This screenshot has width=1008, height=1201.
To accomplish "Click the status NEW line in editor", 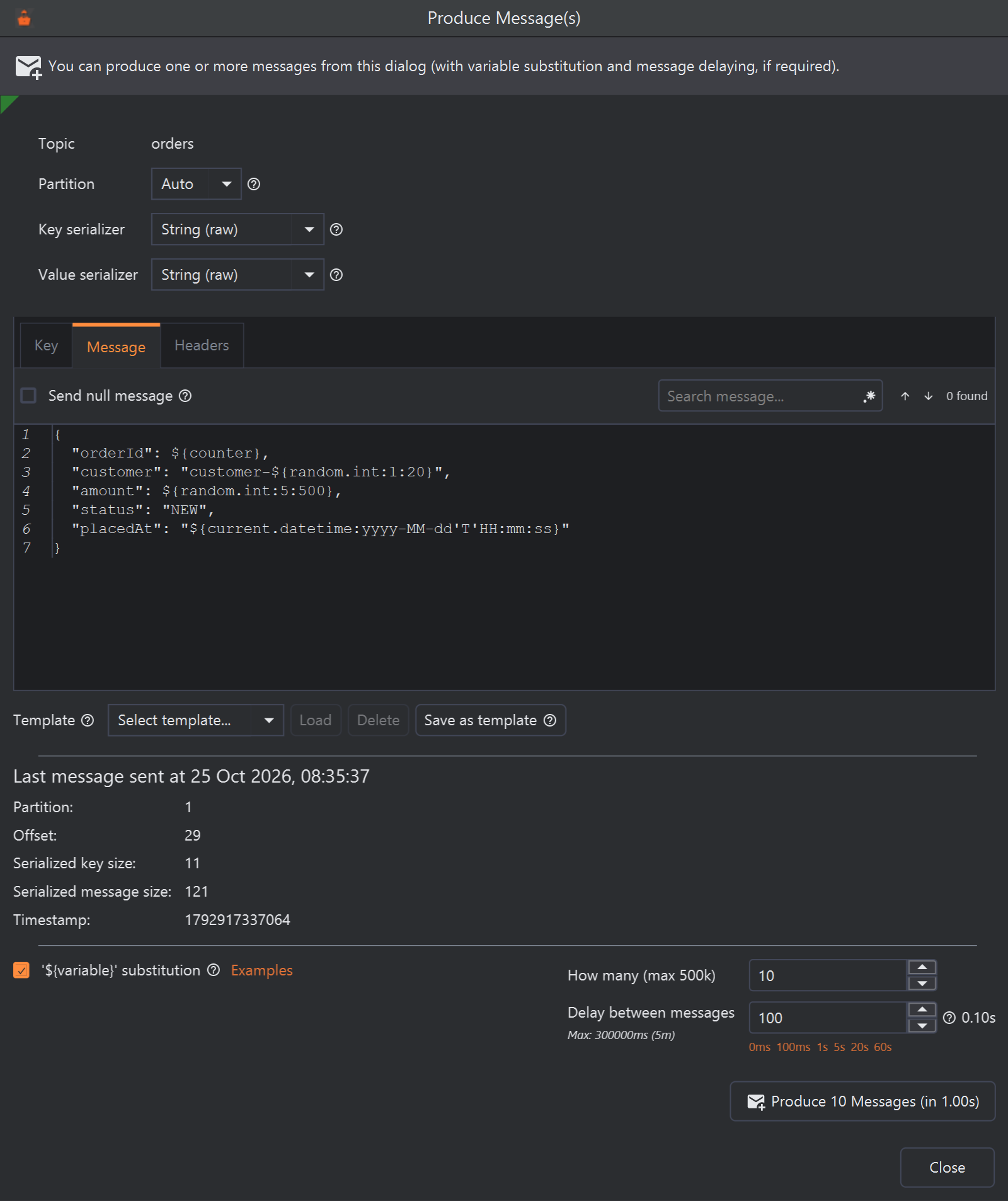I will [x=143, y=510].
